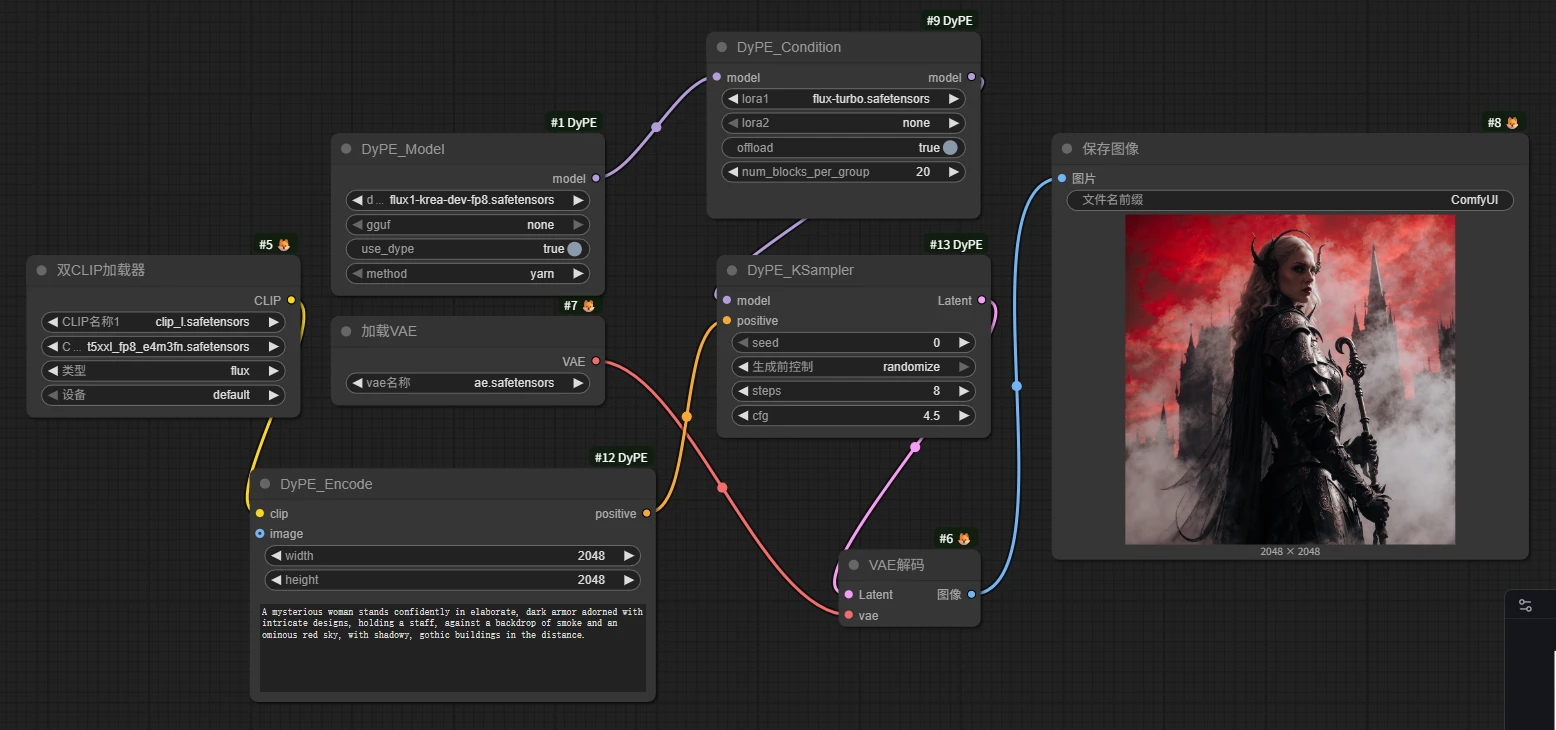1556x730 pixels.
Task: Increase the seed value with right arrow
Action: pos(964,343)
